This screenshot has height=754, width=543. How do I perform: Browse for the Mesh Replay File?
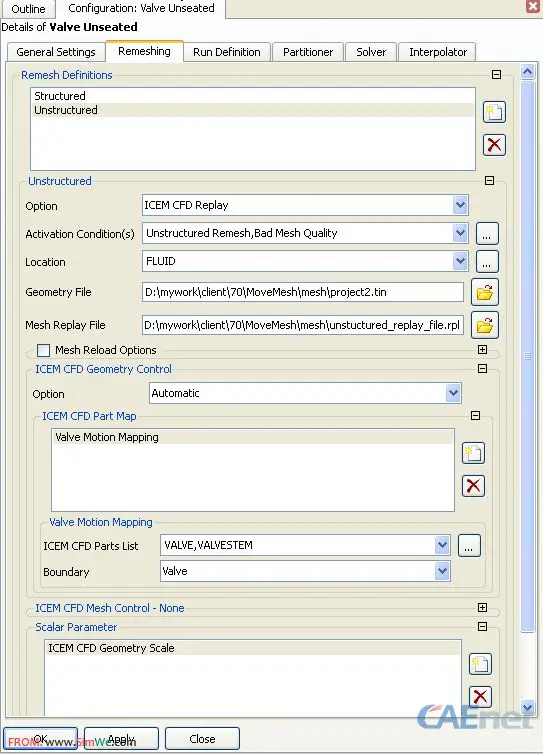(x=485, y=326)
